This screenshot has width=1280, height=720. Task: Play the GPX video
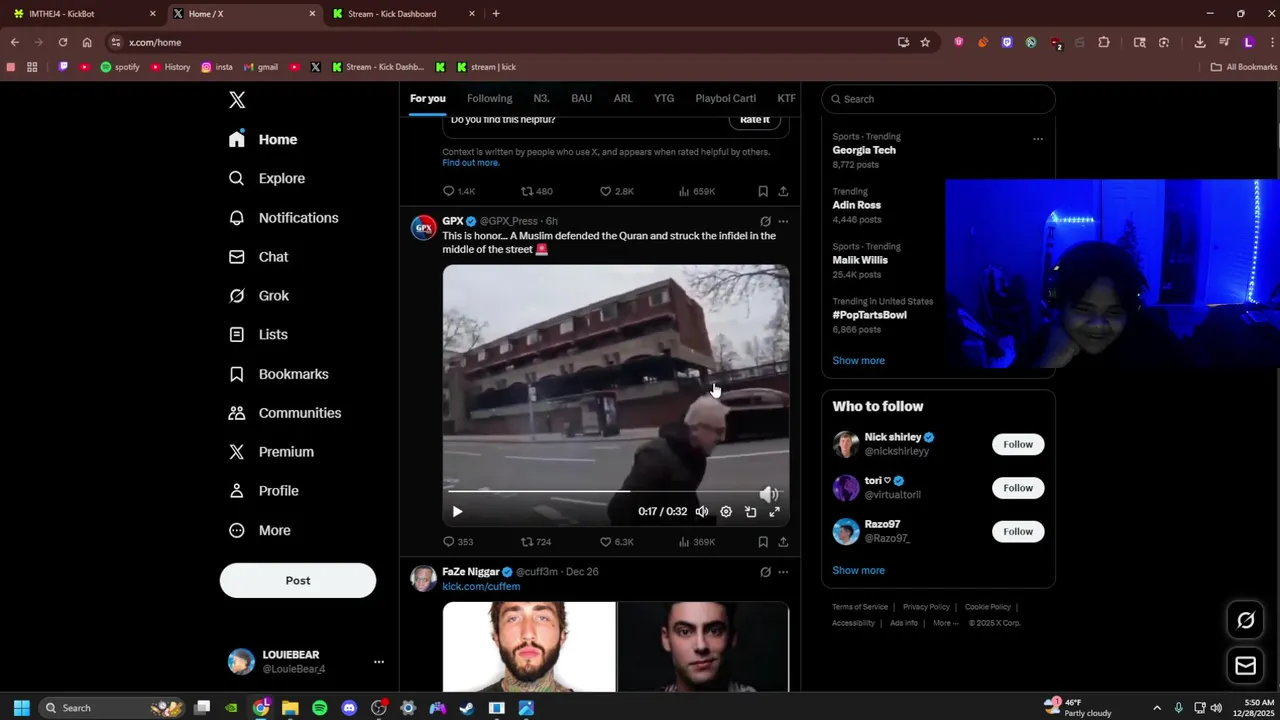tap(457, 512)
